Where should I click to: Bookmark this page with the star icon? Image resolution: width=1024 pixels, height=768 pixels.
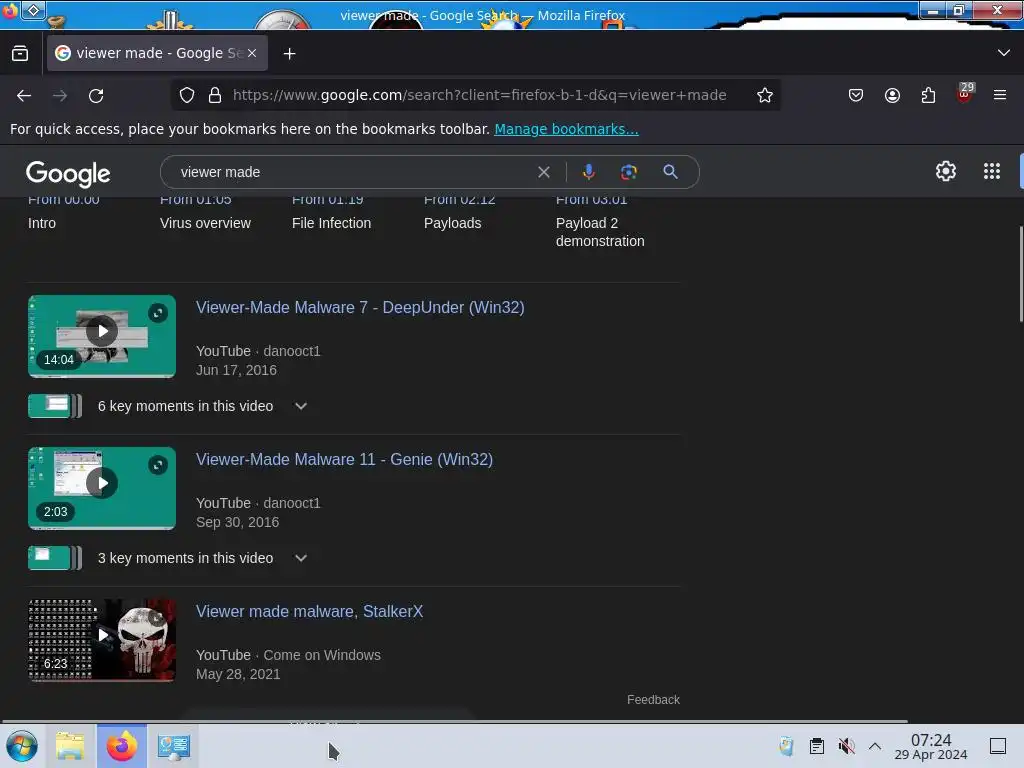[765, 95]
